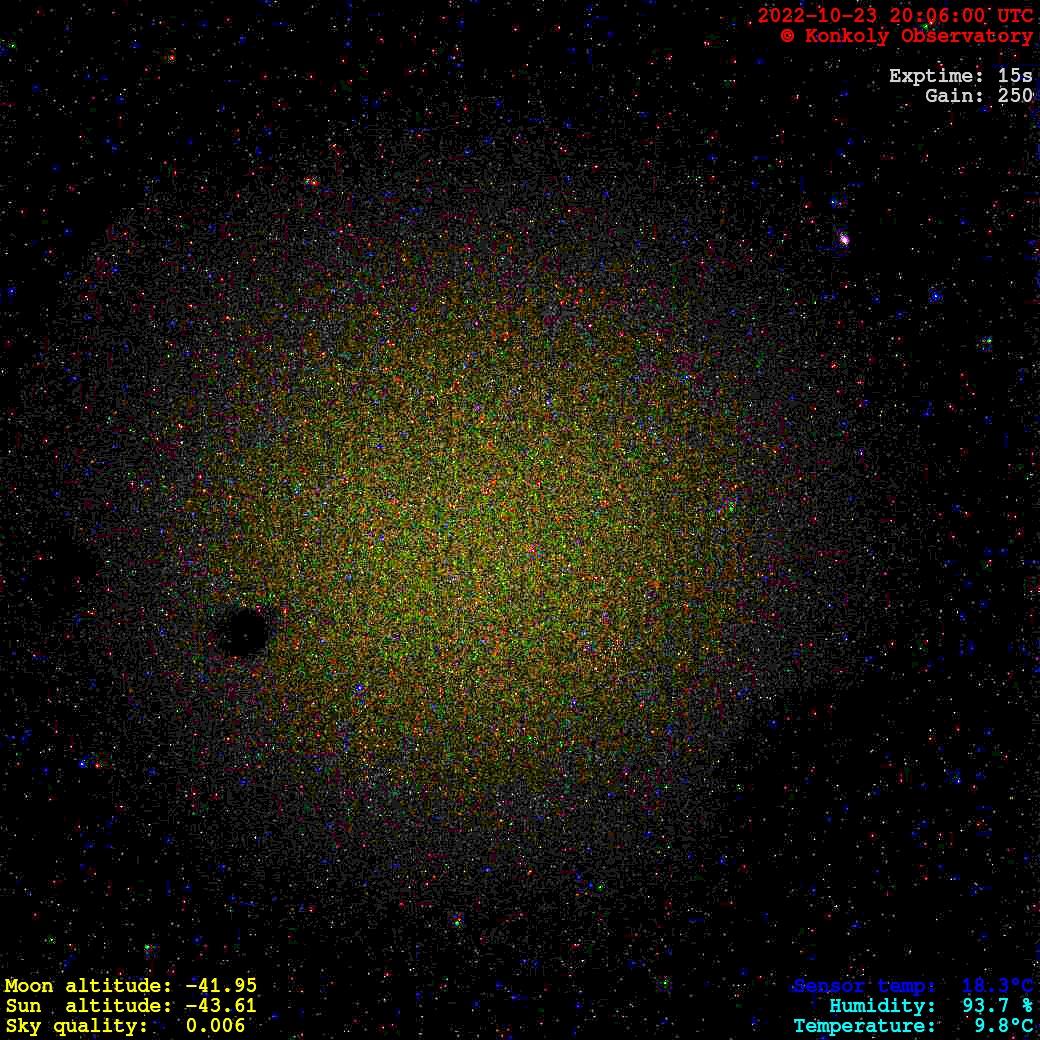1040x1040 pixels.
Task: Select the Sun altitude value -43.61
Action: pyautogui.click(x=221, y=1006)
